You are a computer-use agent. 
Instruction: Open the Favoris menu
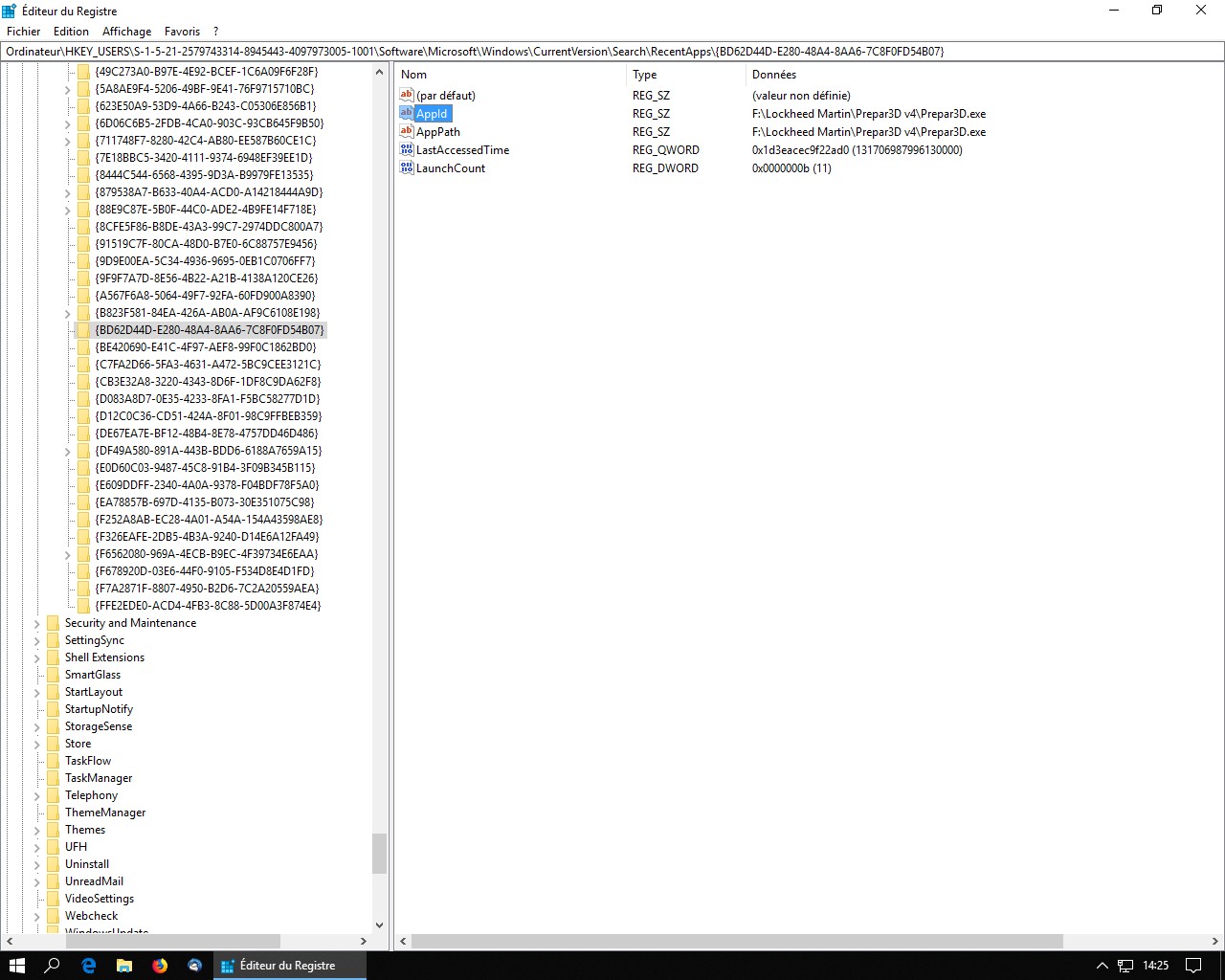click(182, 32)
